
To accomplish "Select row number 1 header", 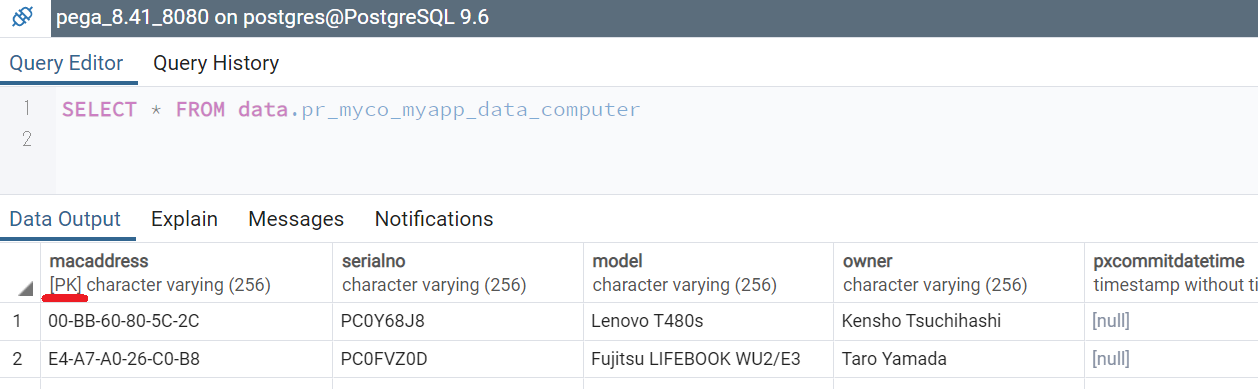I will click(20, 321).
